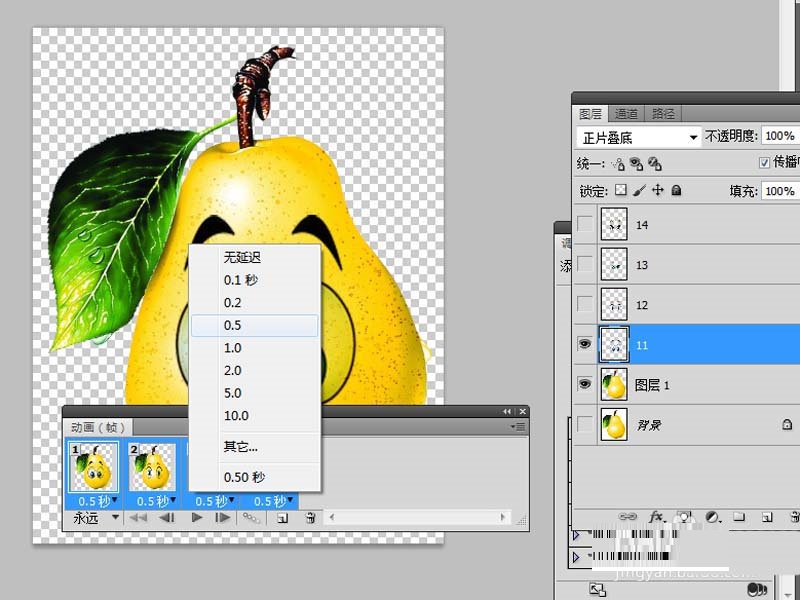Screen dimensions: 800x600
Task: Click 其它... to set custom delay
Action: [240, 446]
